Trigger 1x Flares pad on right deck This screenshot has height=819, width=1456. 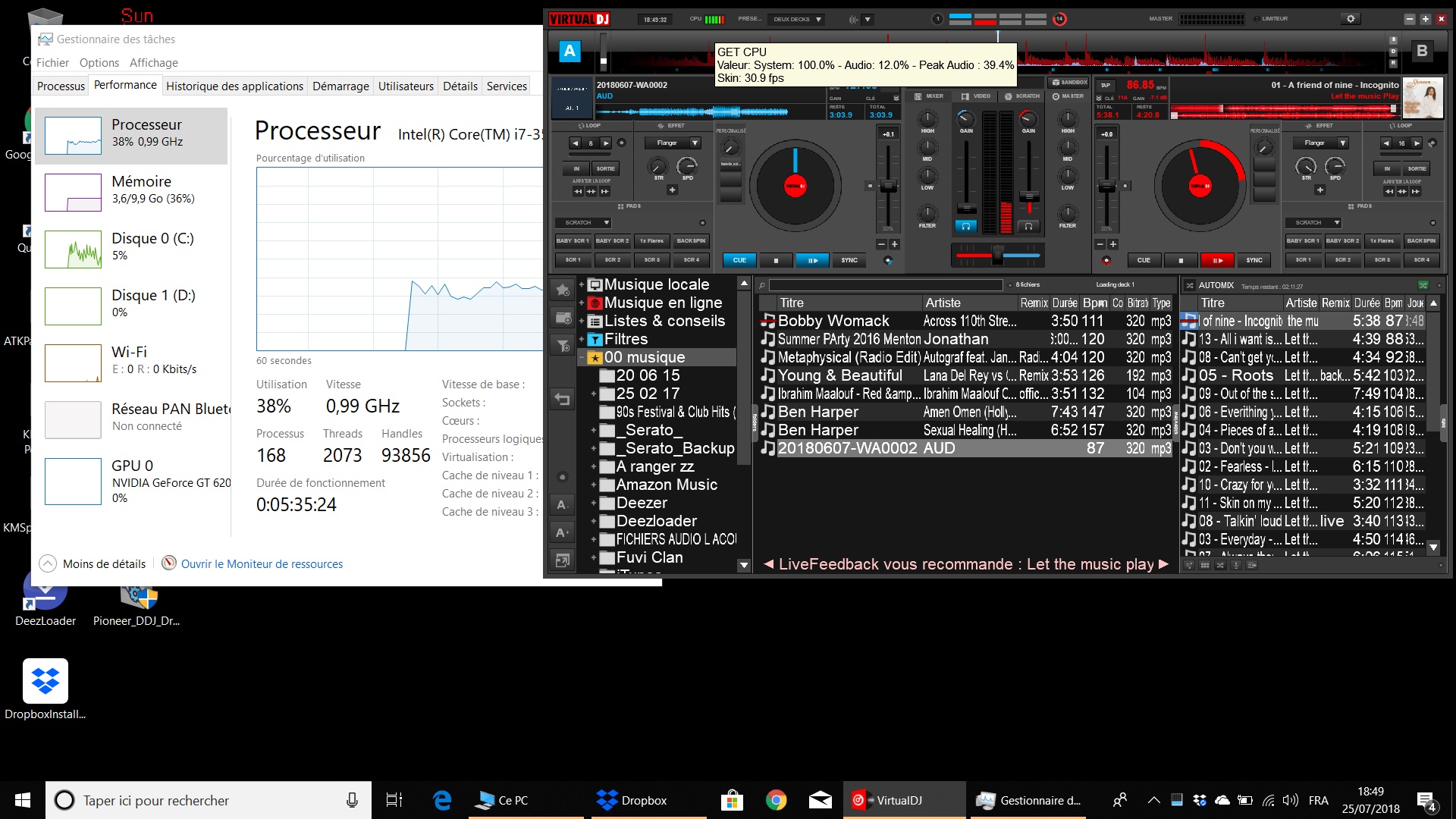[1382, 241]
